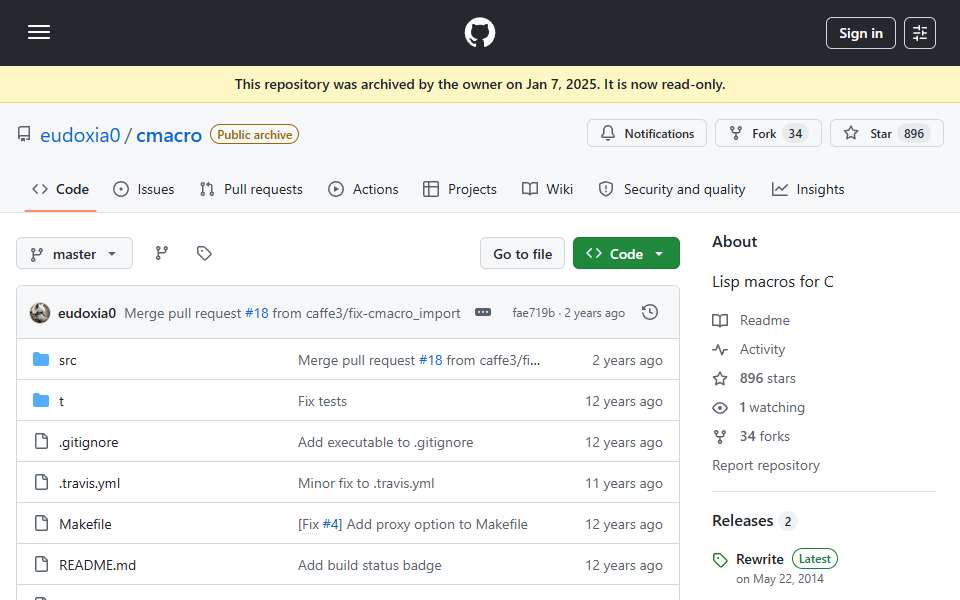This screenshot has height=600, width=960.
Task: Open the .gitignore file
Action: [x=88, y=442]
